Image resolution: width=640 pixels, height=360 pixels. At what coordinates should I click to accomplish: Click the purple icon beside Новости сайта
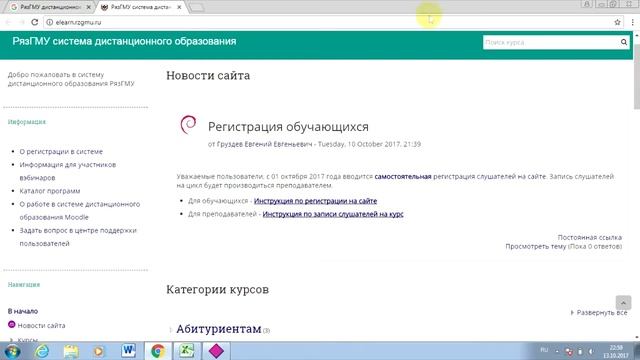[x=11, y=324]
